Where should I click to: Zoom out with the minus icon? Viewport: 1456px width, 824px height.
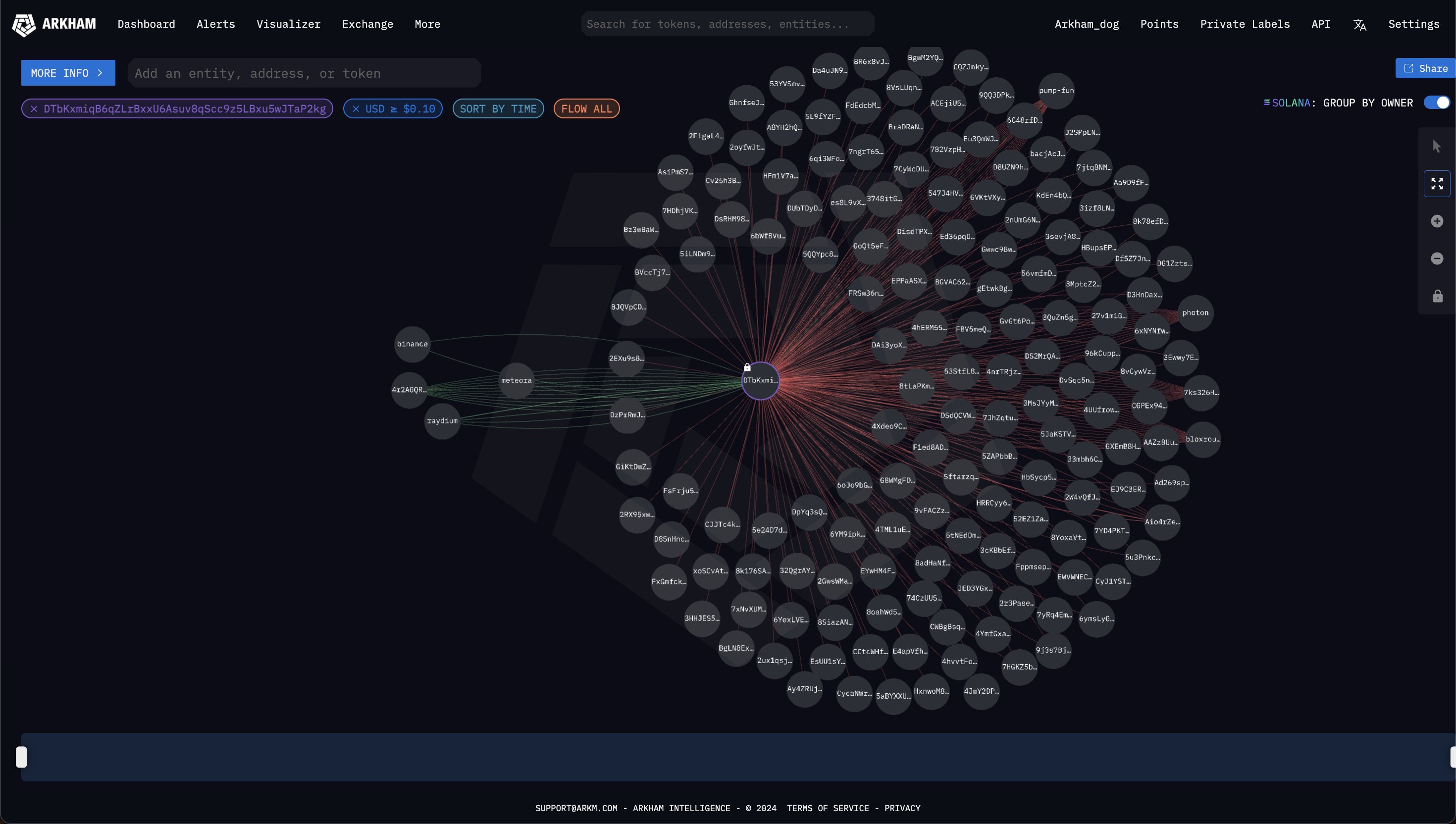coord(1437,258)
